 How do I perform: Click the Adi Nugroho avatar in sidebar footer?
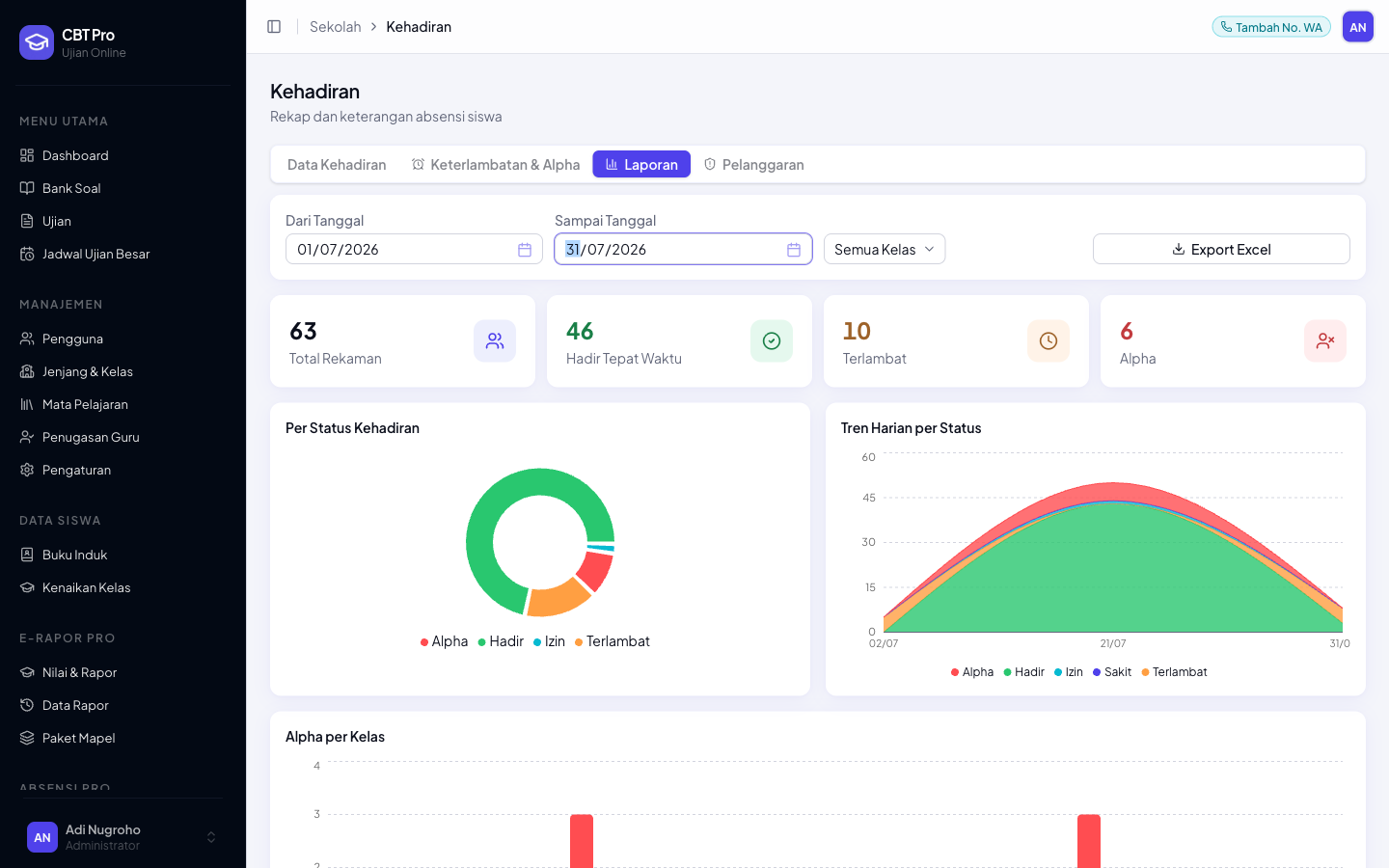click(x=42, y=837)
